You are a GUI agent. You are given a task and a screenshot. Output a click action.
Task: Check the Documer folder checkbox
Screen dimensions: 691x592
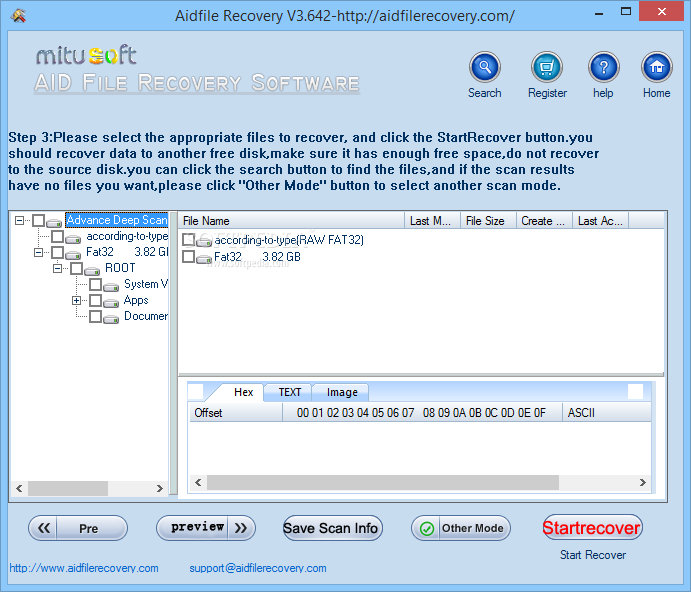tap(95, 316)
